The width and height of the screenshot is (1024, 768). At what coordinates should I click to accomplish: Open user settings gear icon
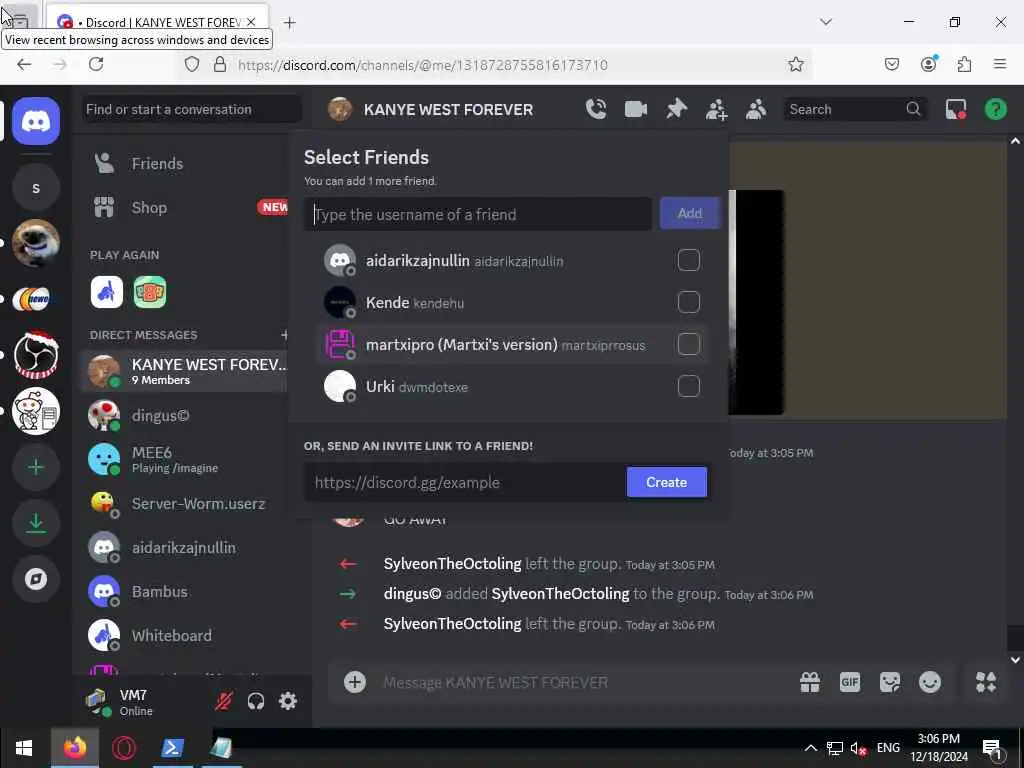288,701
